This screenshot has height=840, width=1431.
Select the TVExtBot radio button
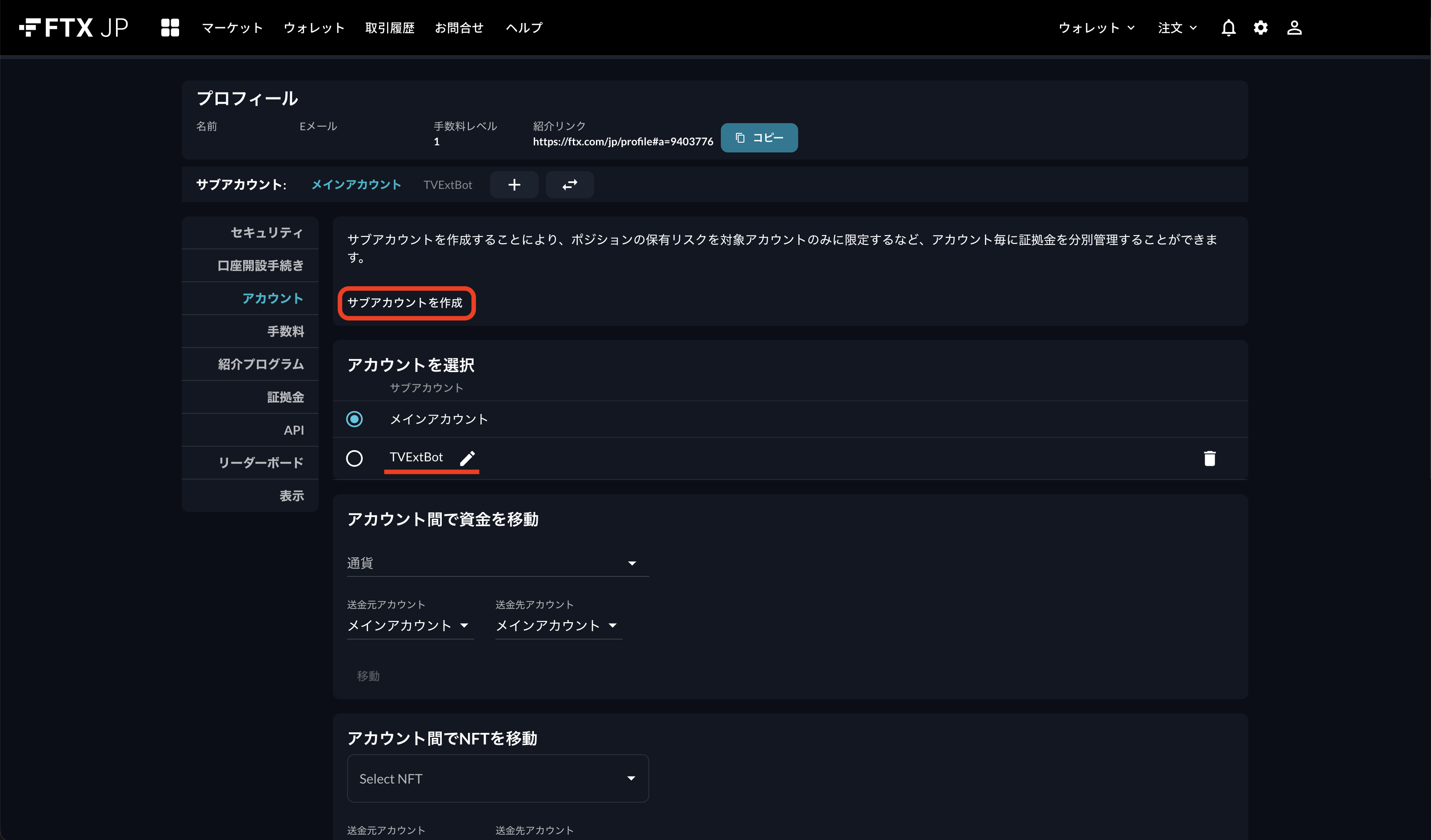point(354,458)
